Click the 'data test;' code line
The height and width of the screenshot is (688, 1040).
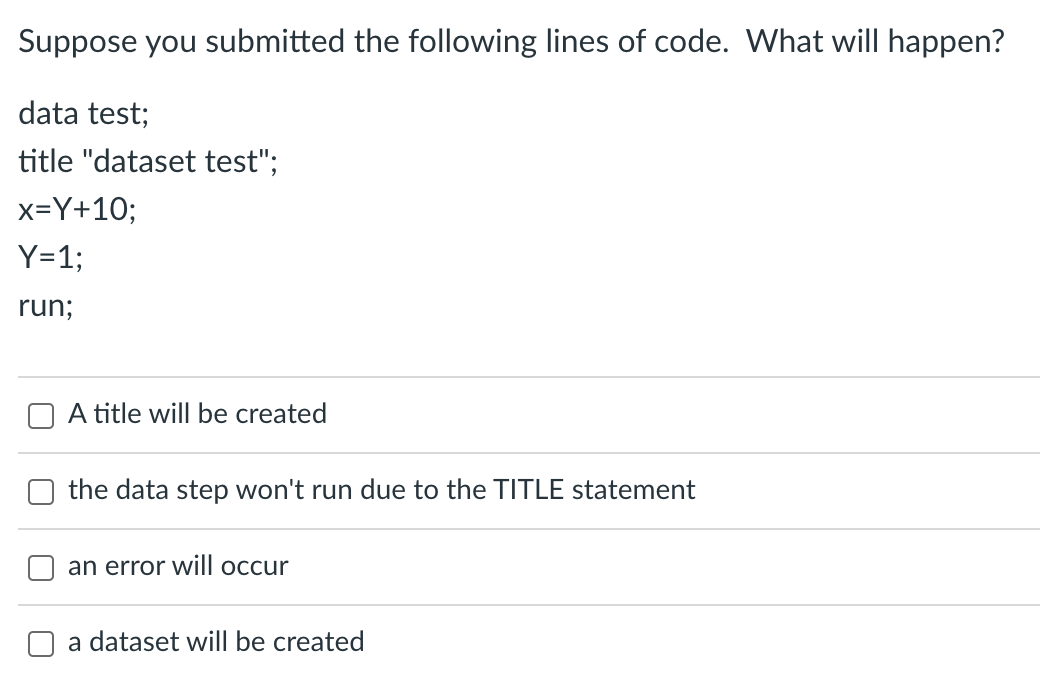point(84,113)
